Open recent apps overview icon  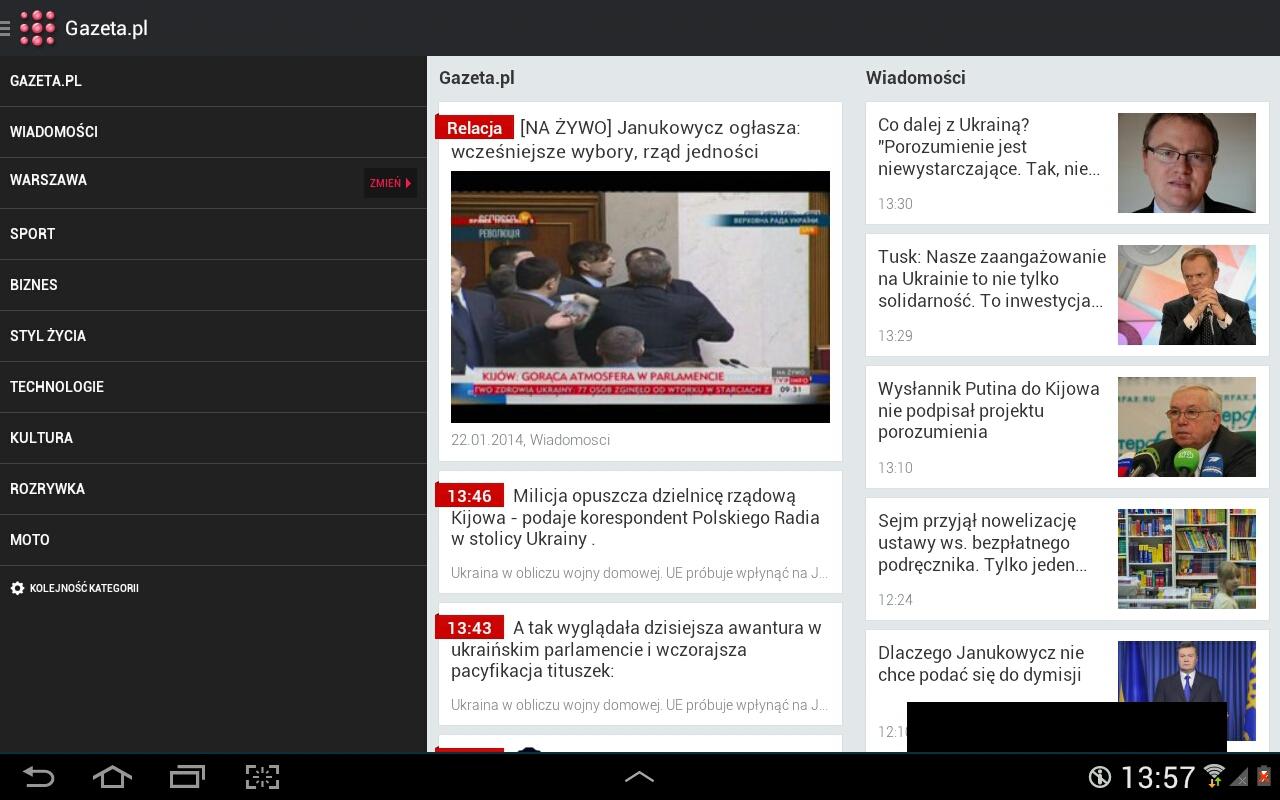coord(187,776)
